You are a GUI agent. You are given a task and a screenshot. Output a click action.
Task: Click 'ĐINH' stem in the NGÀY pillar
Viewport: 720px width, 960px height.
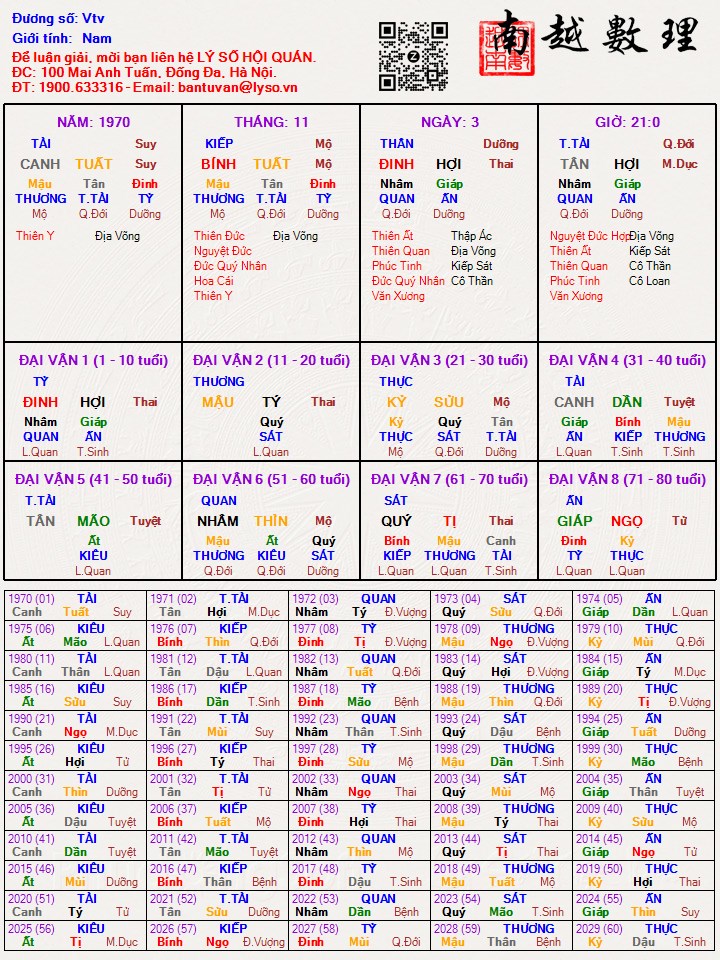tap(397, 164)
